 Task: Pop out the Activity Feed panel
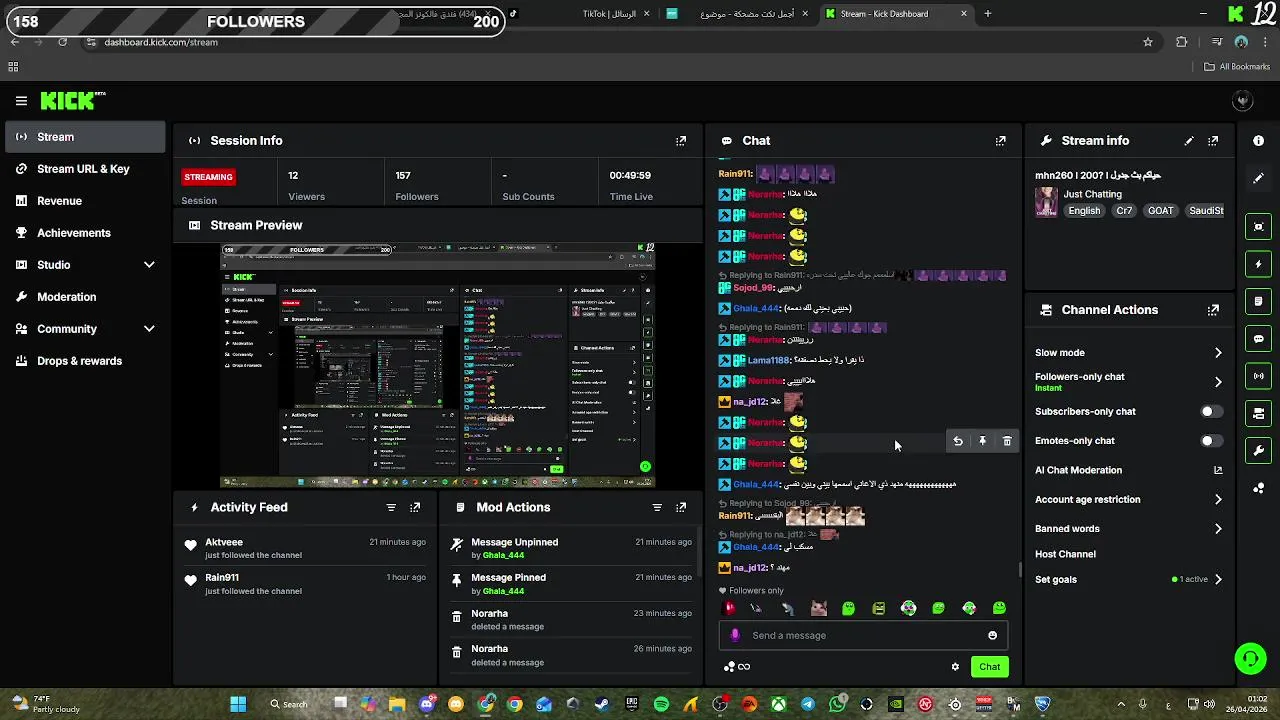415,507
